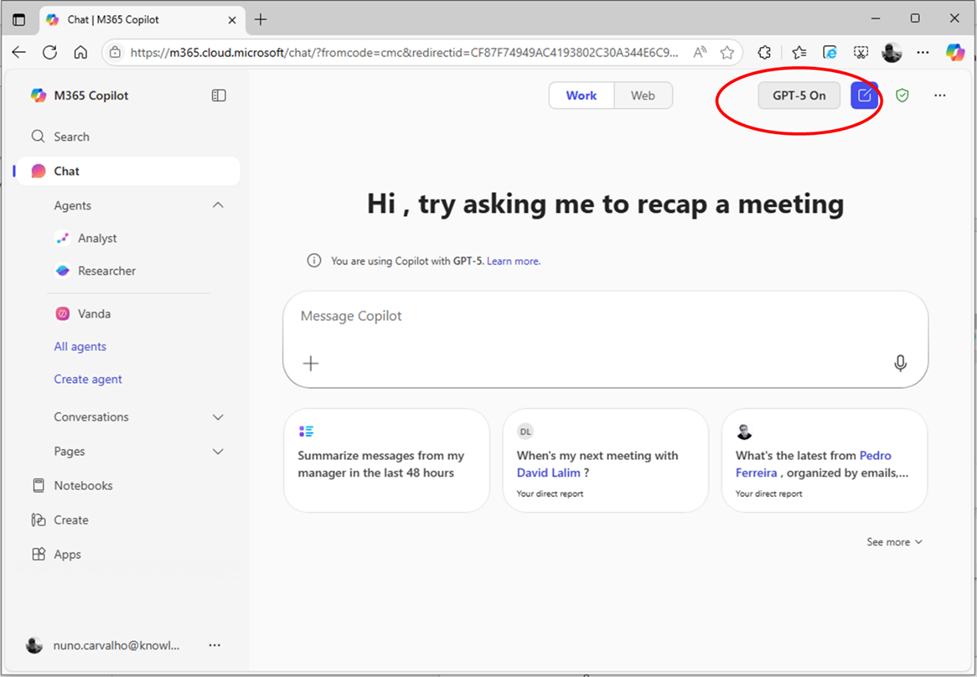This screenshot has height=677, width=977.
Task: Open Create from sidebar
Action: pyautogui.click(x=60, y=520)
